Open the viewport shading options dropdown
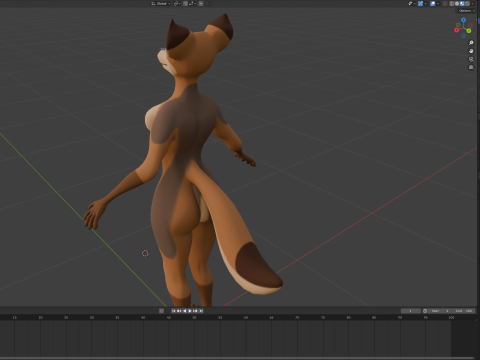Screen dimensions: 480x360 coord(473,3)
